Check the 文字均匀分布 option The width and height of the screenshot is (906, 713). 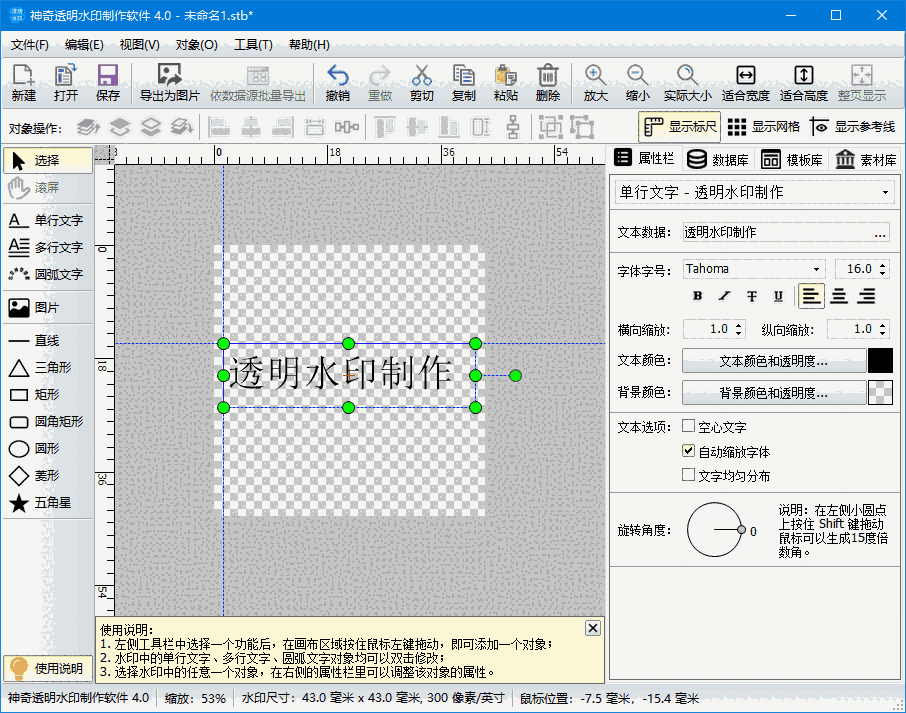pos(688,473)
